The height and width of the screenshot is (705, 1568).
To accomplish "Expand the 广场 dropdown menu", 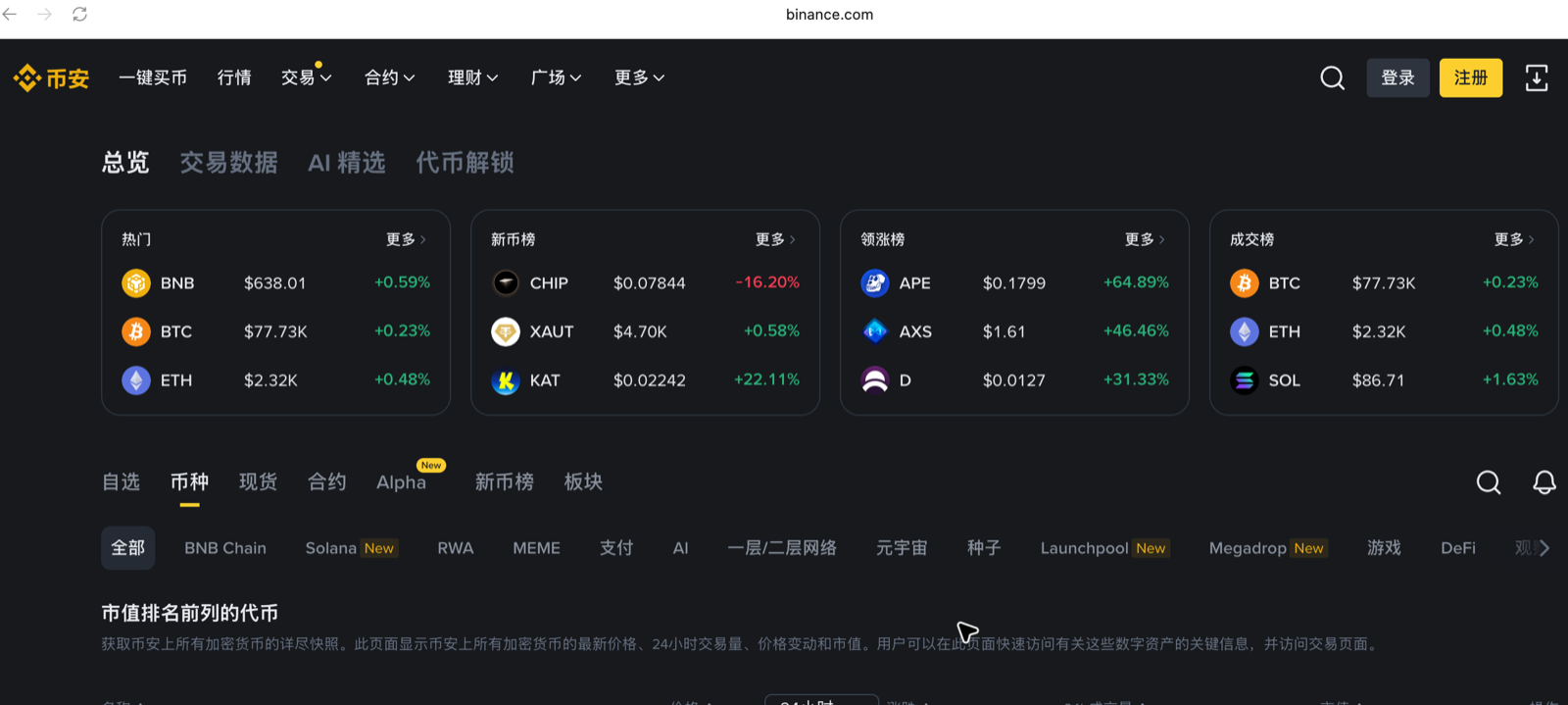I will point(556,77).
